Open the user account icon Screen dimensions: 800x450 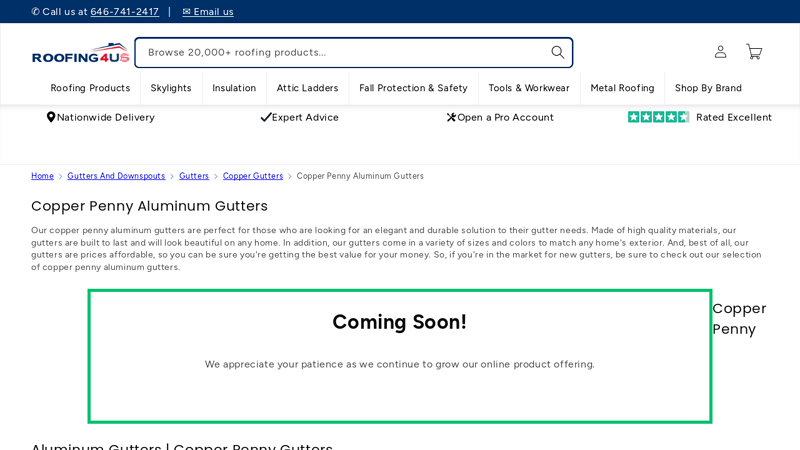click(720, 52)
